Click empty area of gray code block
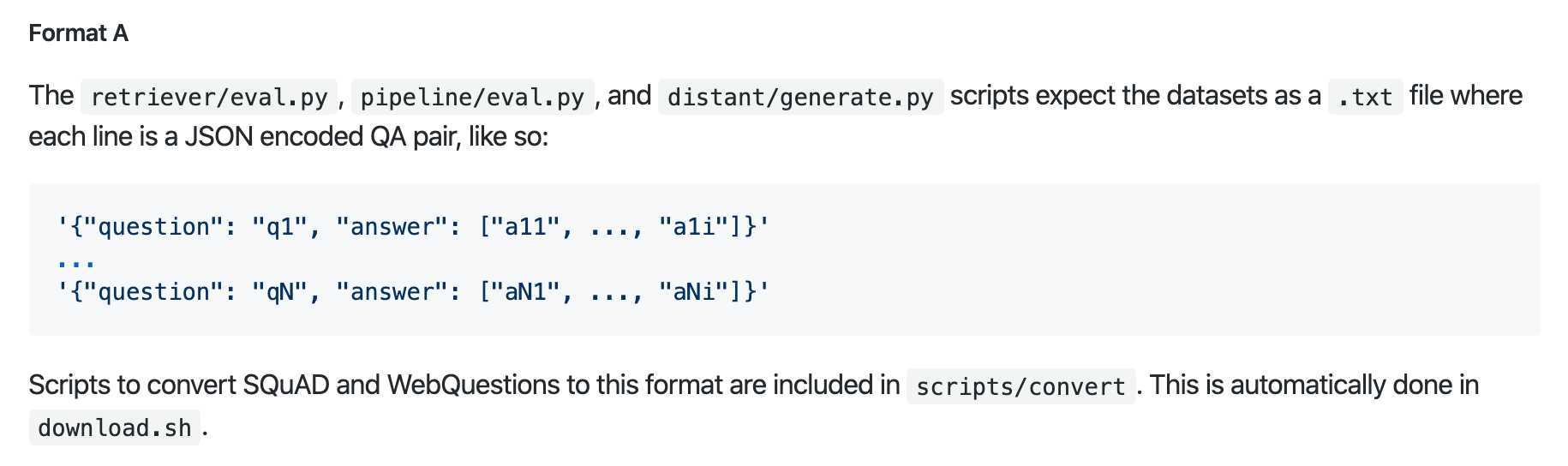Image resolution: width=1568 pixels, height=466 pixels. click(1157, 260)
